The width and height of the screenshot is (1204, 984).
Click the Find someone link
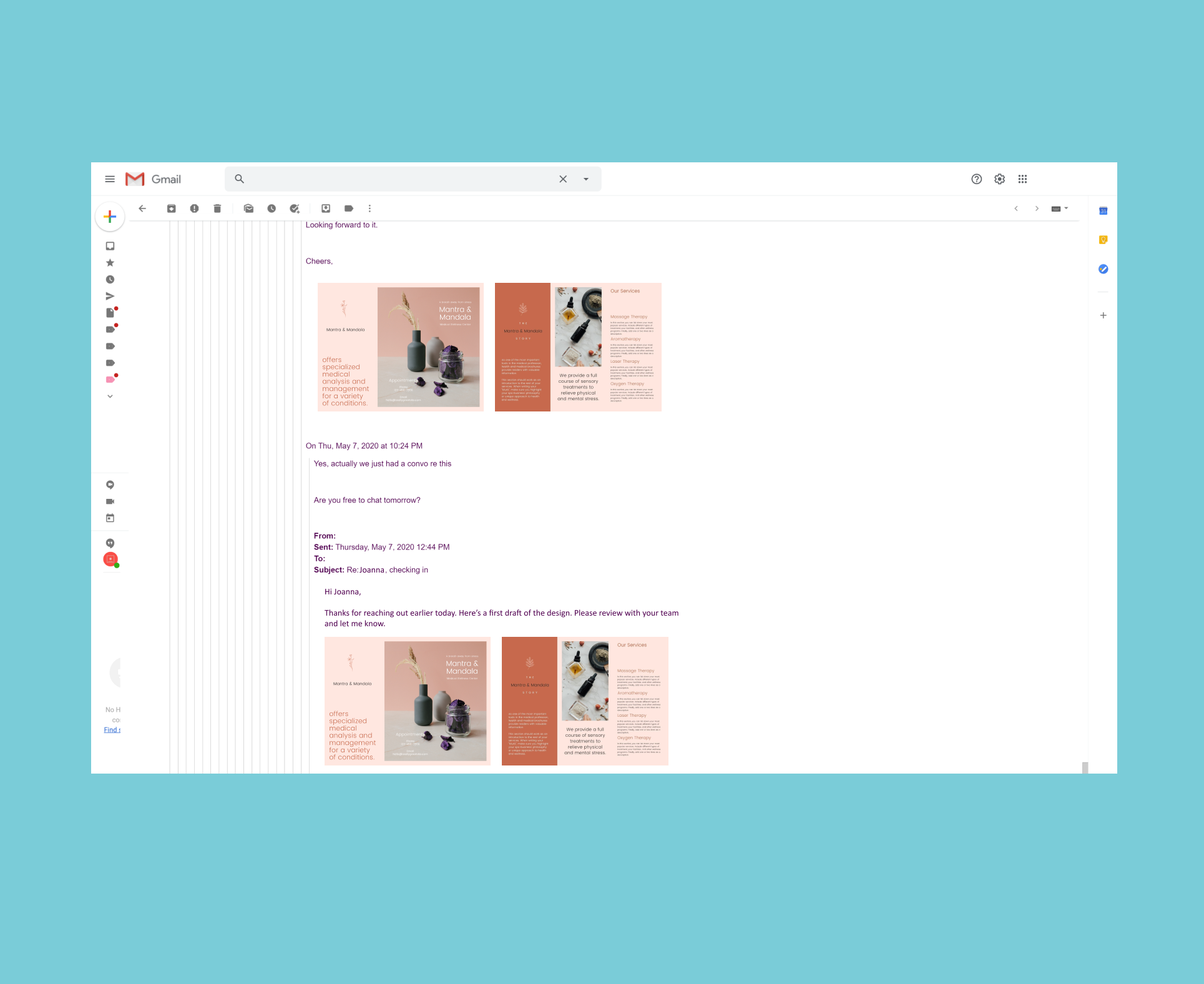point(112,729)
